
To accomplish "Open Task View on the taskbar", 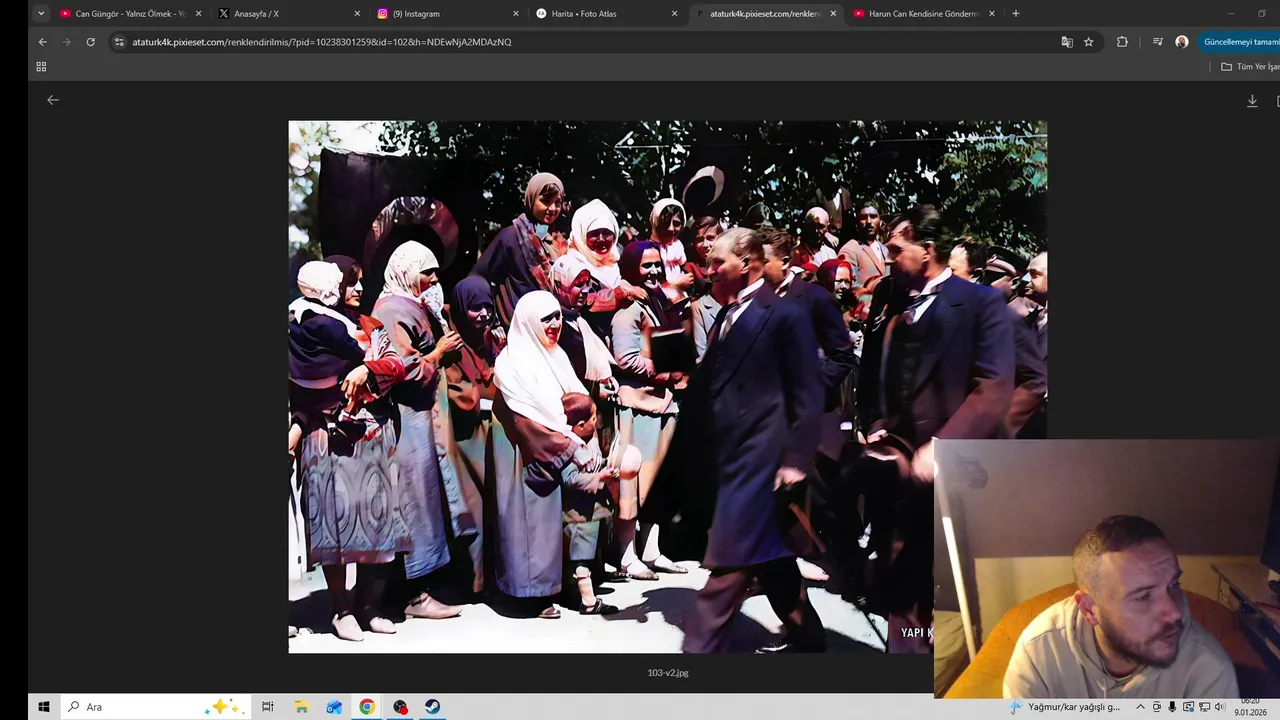I will [x=268, y=707].
